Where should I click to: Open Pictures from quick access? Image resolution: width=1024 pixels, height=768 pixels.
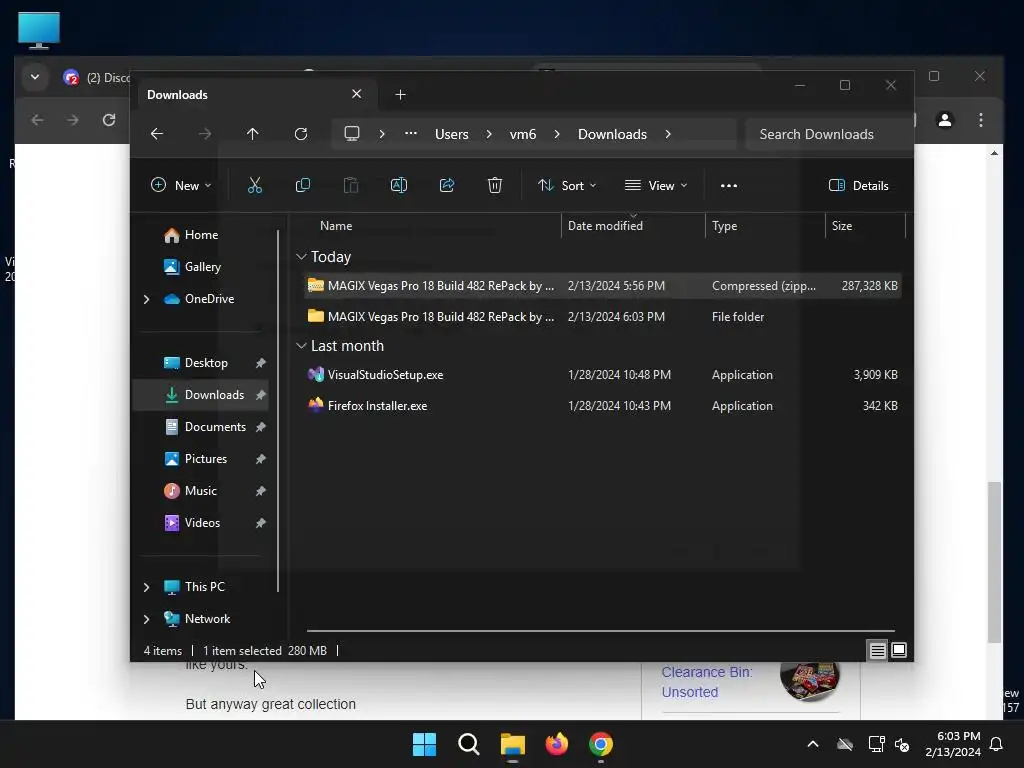[x=204, y=459]
